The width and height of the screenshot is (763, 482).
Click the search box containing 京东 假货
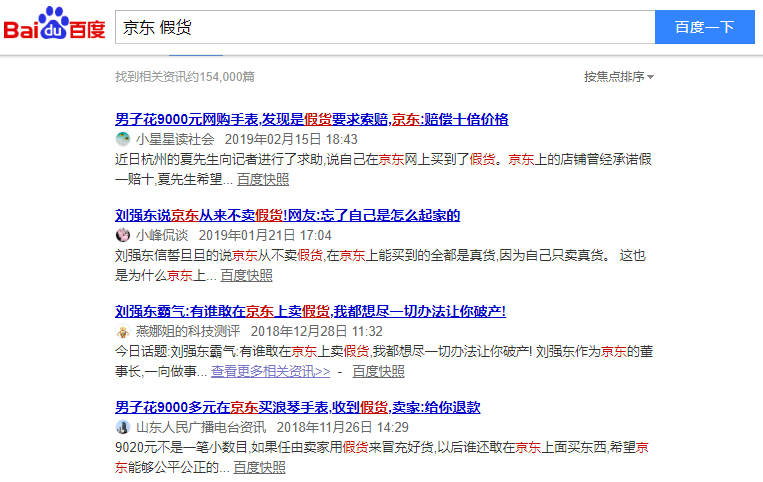point(385,27)
